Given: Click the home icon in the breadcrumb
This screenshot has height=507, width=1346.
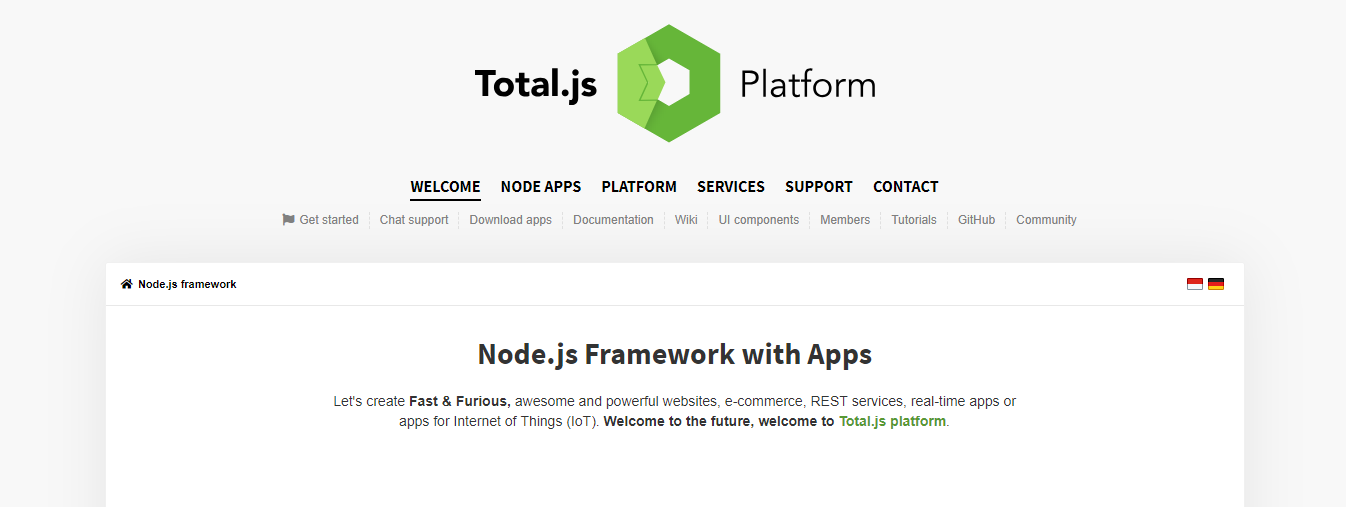Looking at the screenshot, I should tap(127, 284).
